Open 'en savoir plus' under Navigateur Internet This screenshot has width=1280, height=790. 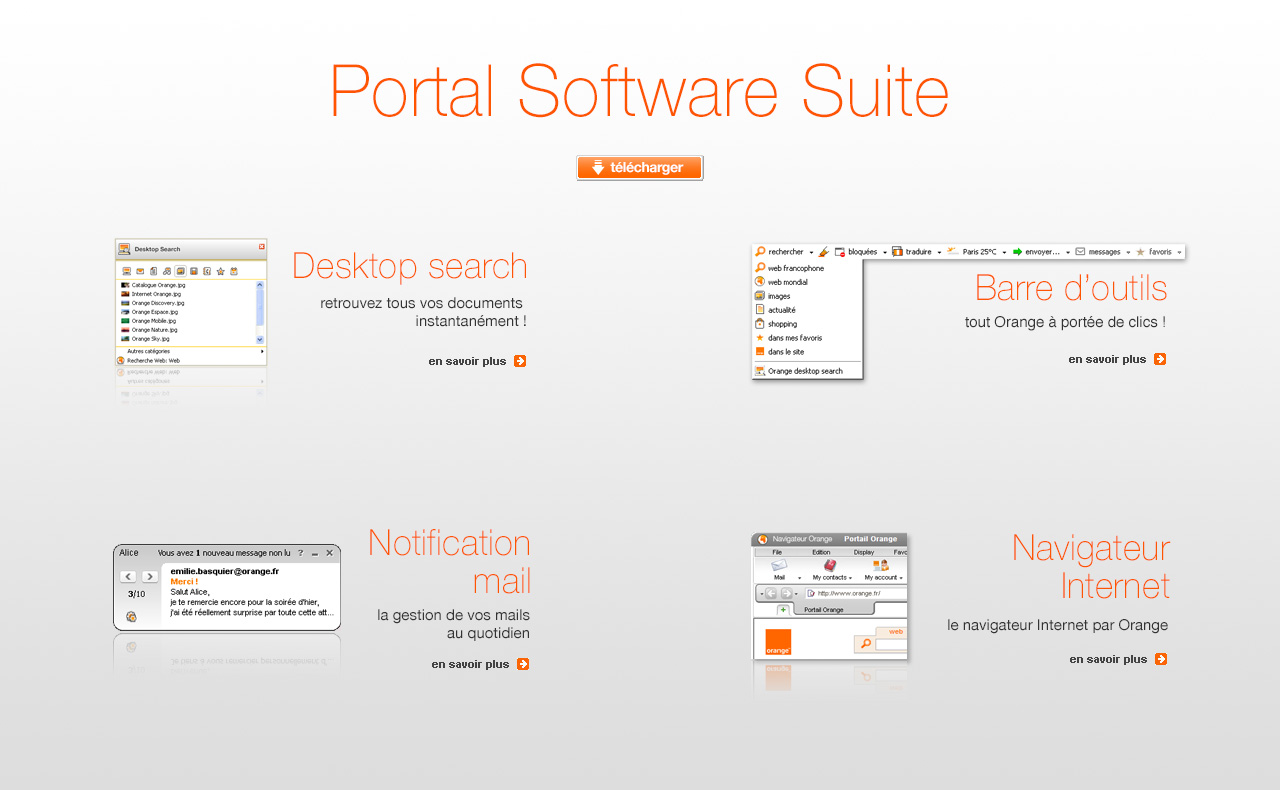click(x=1118, y=659)
